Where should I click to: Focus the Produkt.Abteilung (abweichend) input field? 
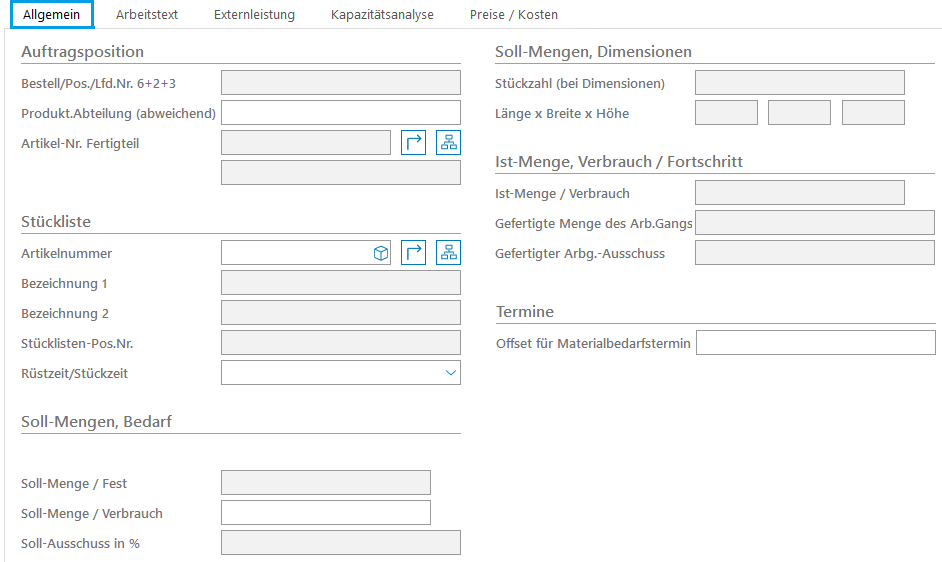[x=340, y=113]
